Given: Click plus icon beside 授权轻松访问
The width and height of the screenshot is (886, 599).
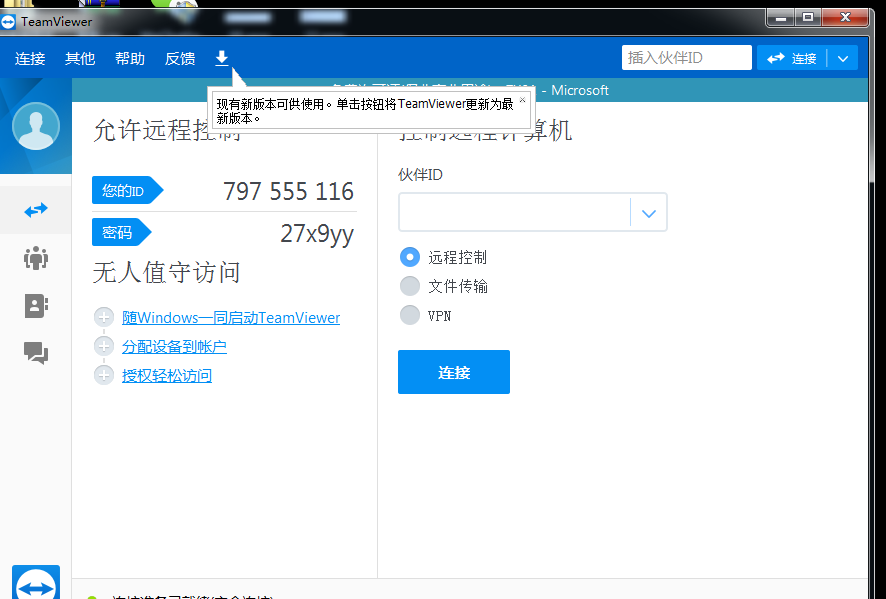Looking at the screenshot, I should 103,375.
